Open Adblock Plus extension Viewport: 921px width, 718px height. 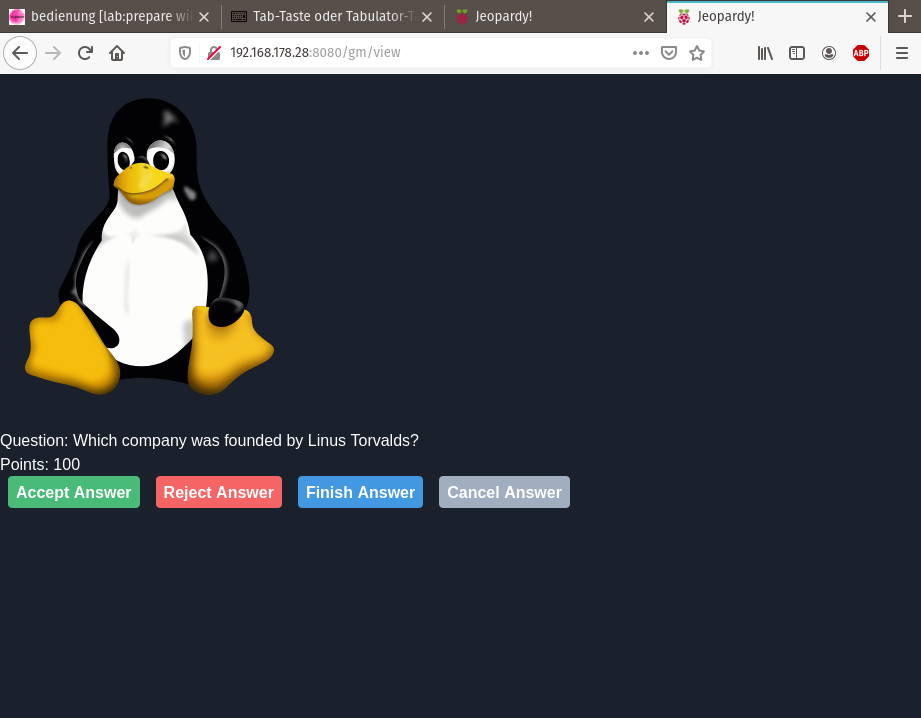861,53
